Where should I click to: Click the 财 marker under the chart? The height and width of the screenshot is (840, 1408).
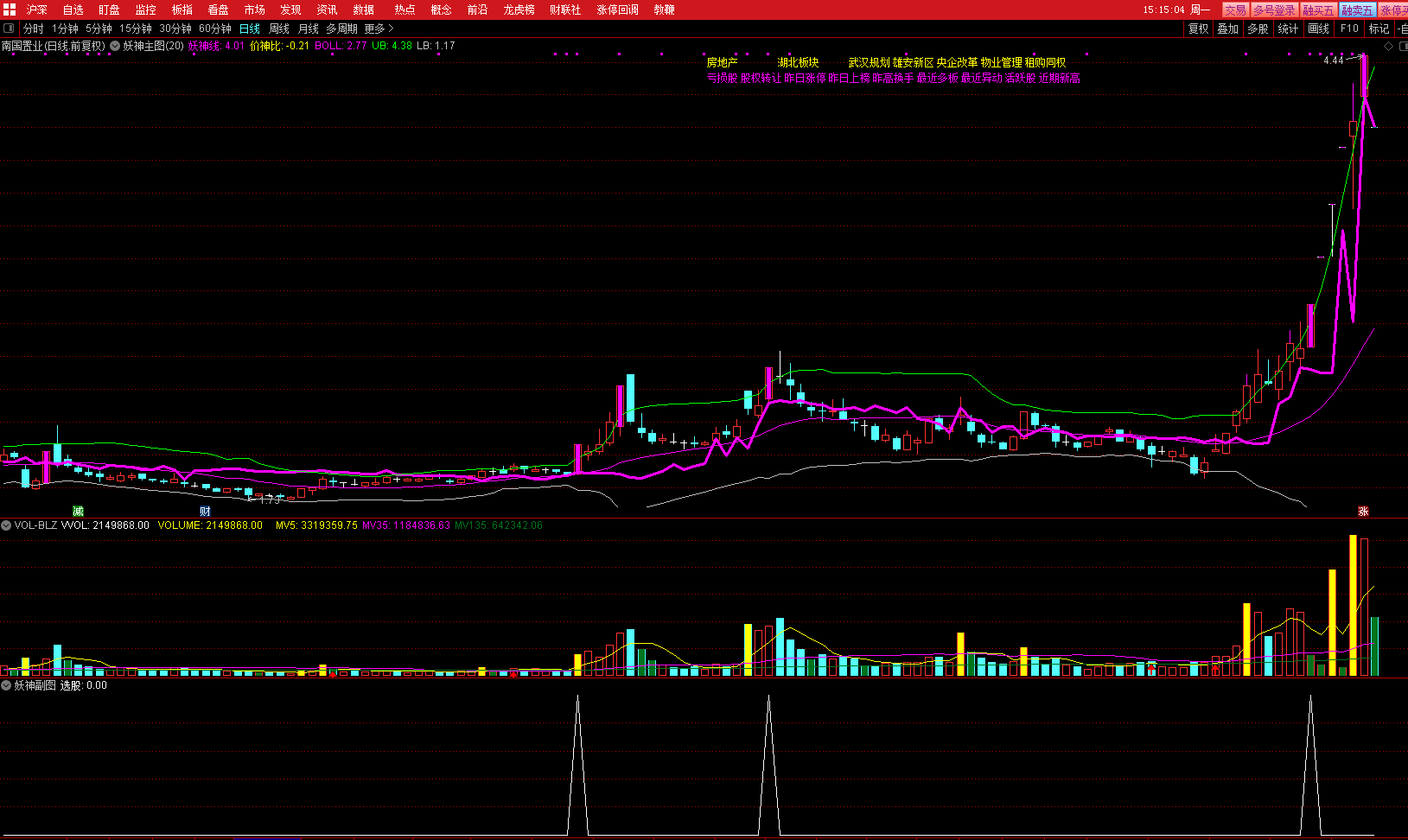pos(205,512)
